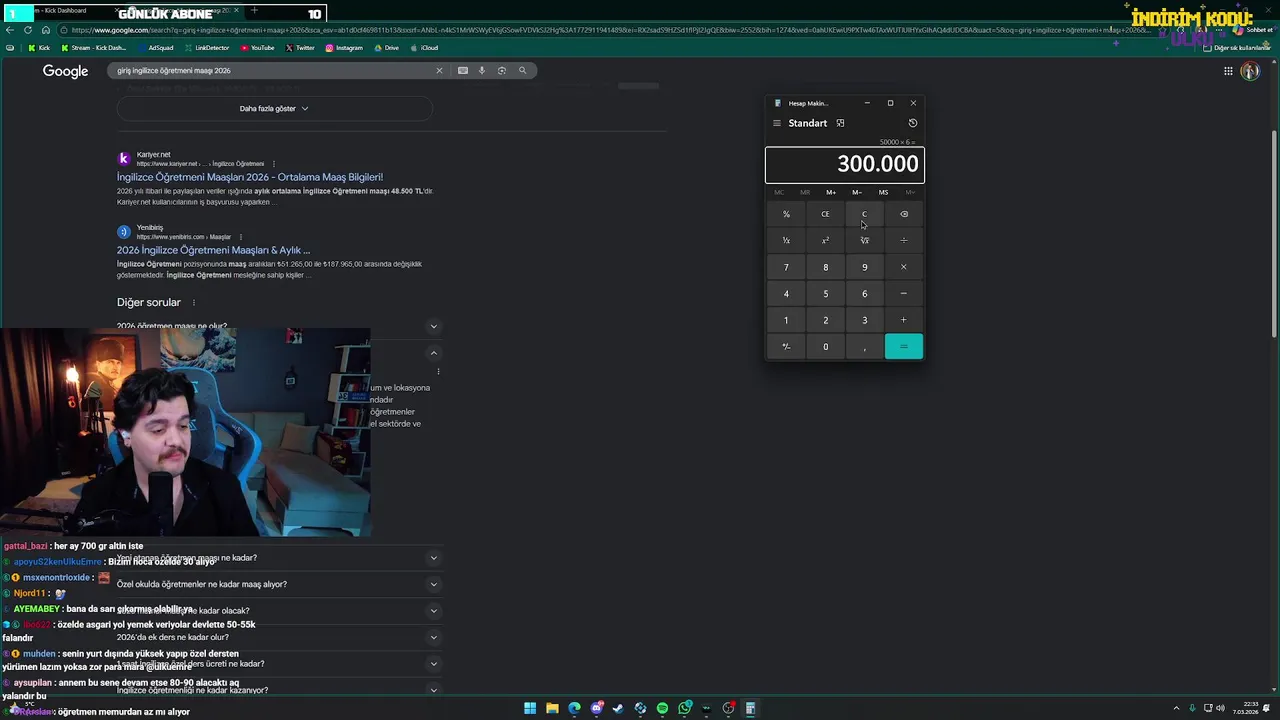
Task: Clear the Google search box with X
Action: 439,71
